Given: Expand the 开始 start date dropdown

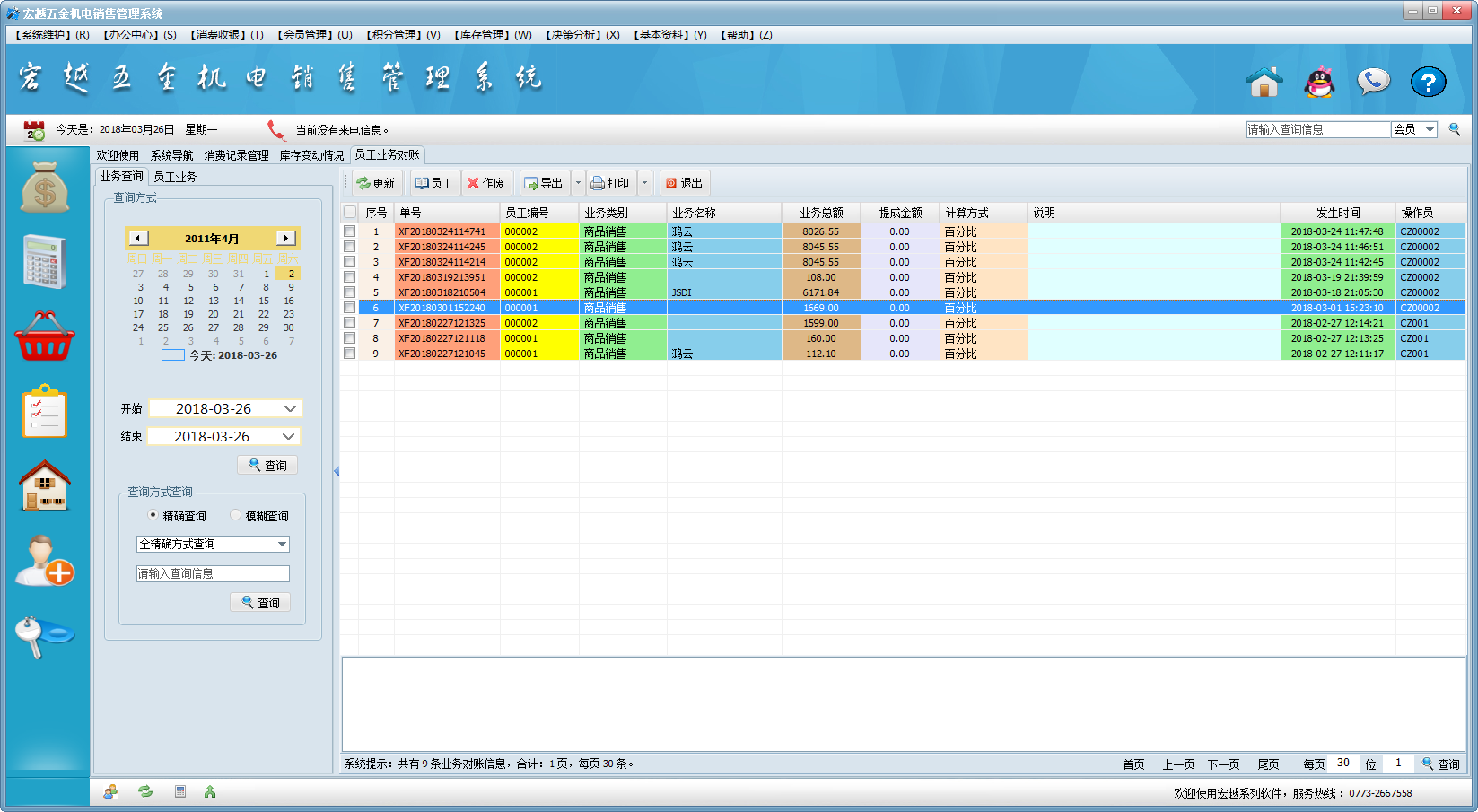Looking at the screenshot, I should [x=290, y=408].
